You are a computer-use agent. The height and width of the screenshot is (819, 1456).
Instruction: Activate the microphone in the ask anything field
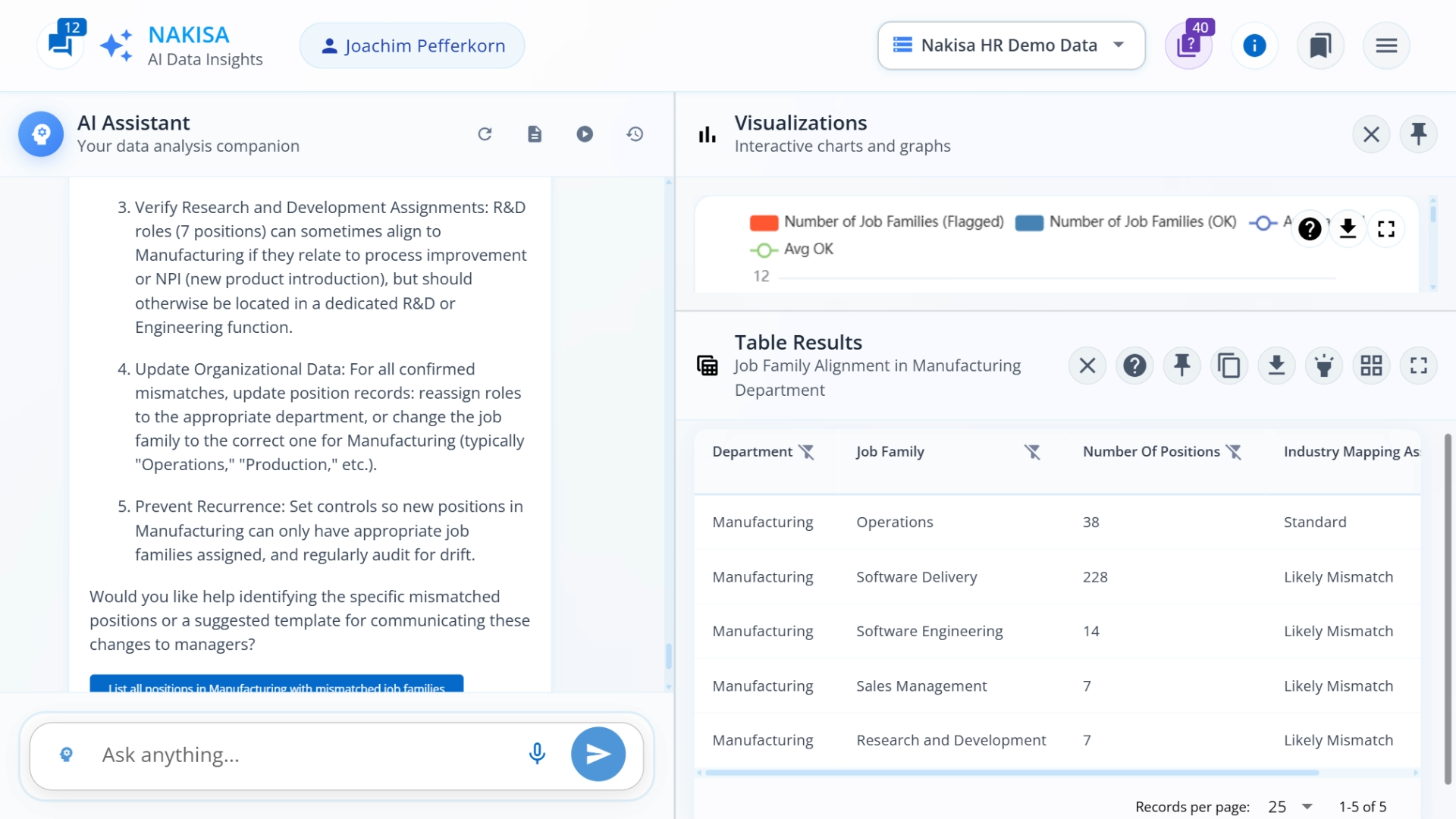click(537, 754)
